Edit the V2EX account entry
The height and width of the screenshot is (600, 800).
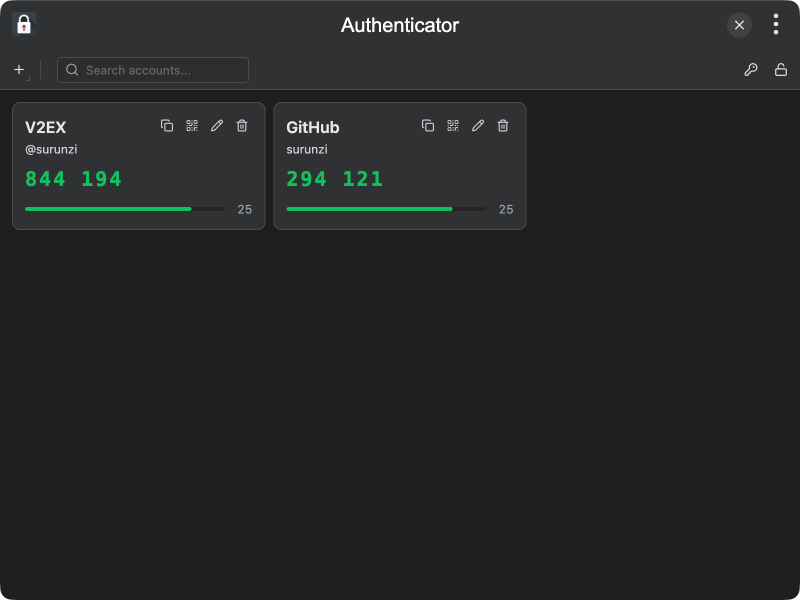pyautogui.click(x=217, y=126)
